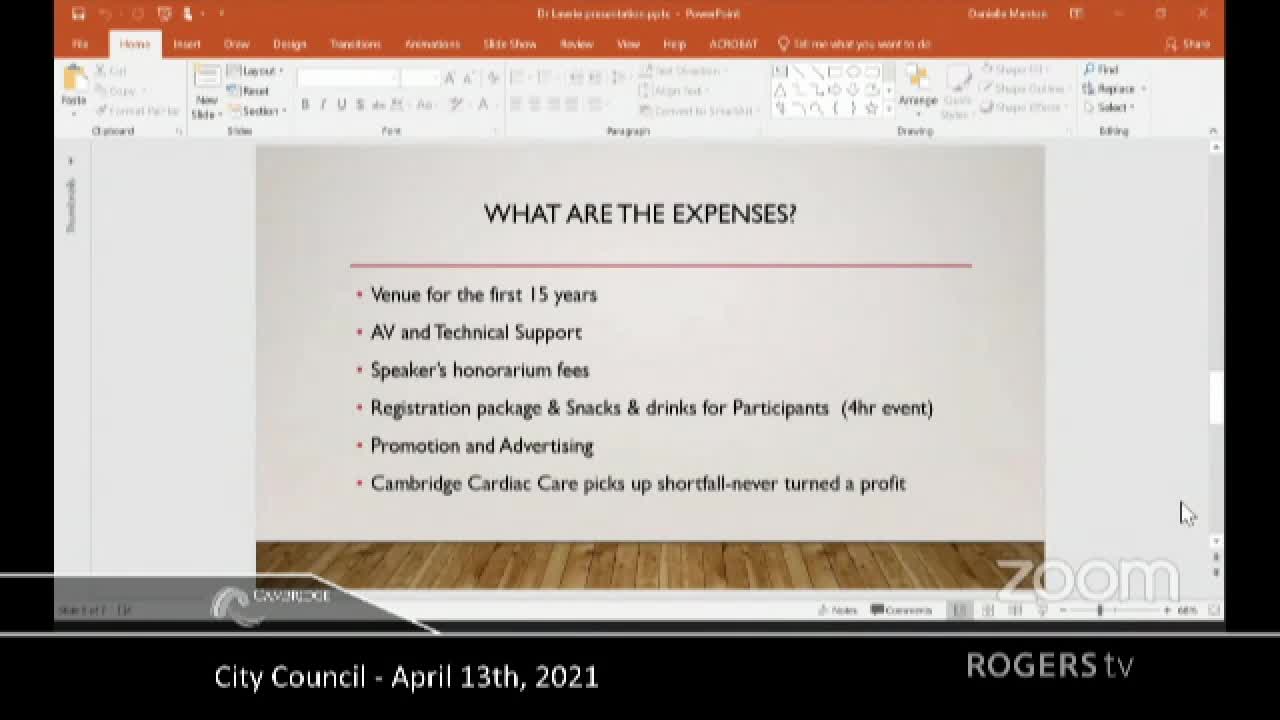Screen dimensions: 1280x720
Task: Click the Comments button in status bar
Action: (x=902, y=610)
